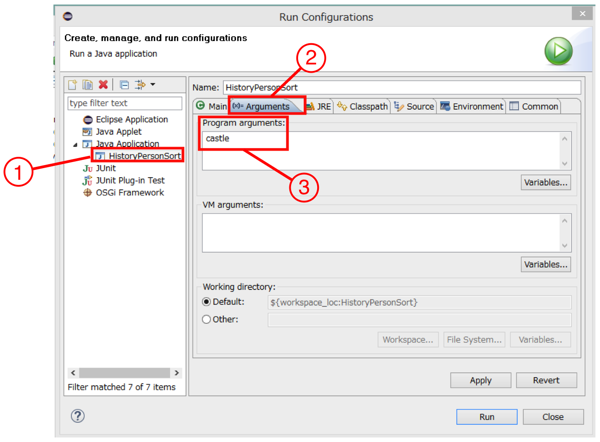This screenshot has height=442, width=600.
Task: Click up arrow in Program arguments scrollbar
Action: click(565, 139)
